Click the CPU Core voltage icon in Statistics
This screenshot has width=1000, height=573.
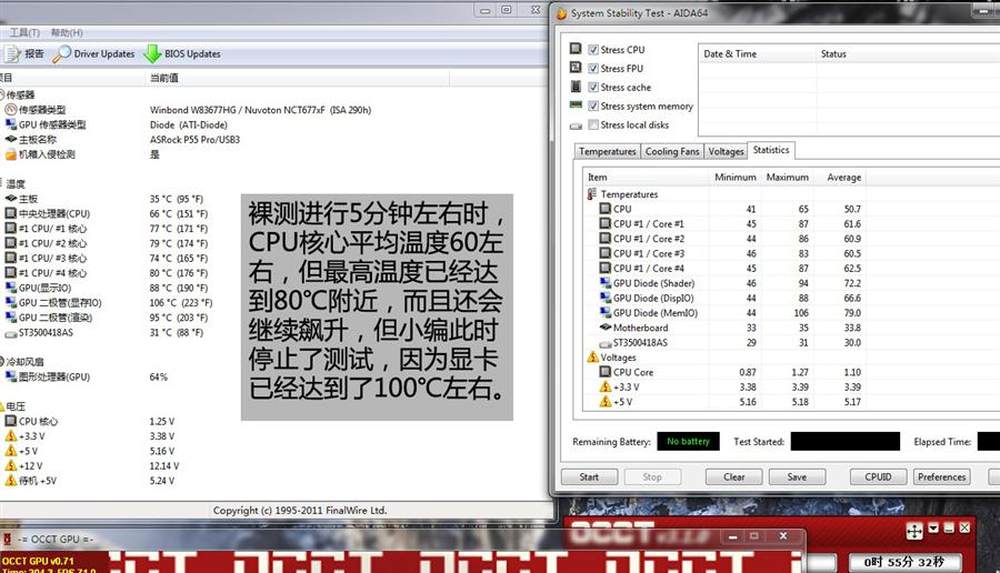point(605,371)
